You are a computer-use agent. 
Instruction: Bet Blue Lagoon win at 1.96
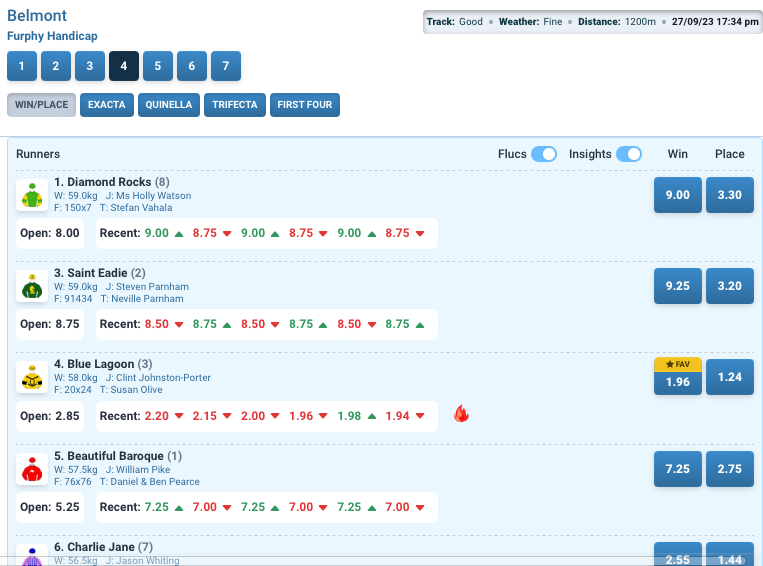tap(677, 382)
